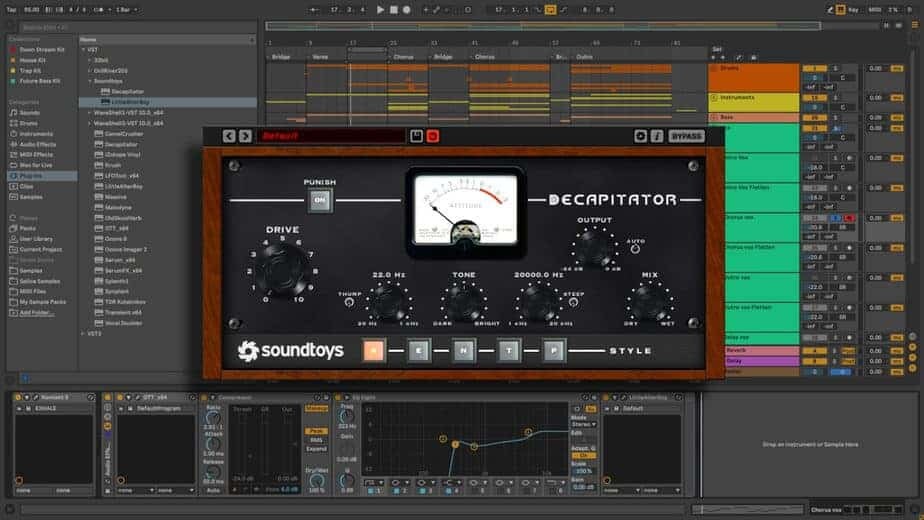
Task: Click Add Folder in Places
Action: pyautogui.click(x=35, y=312)
